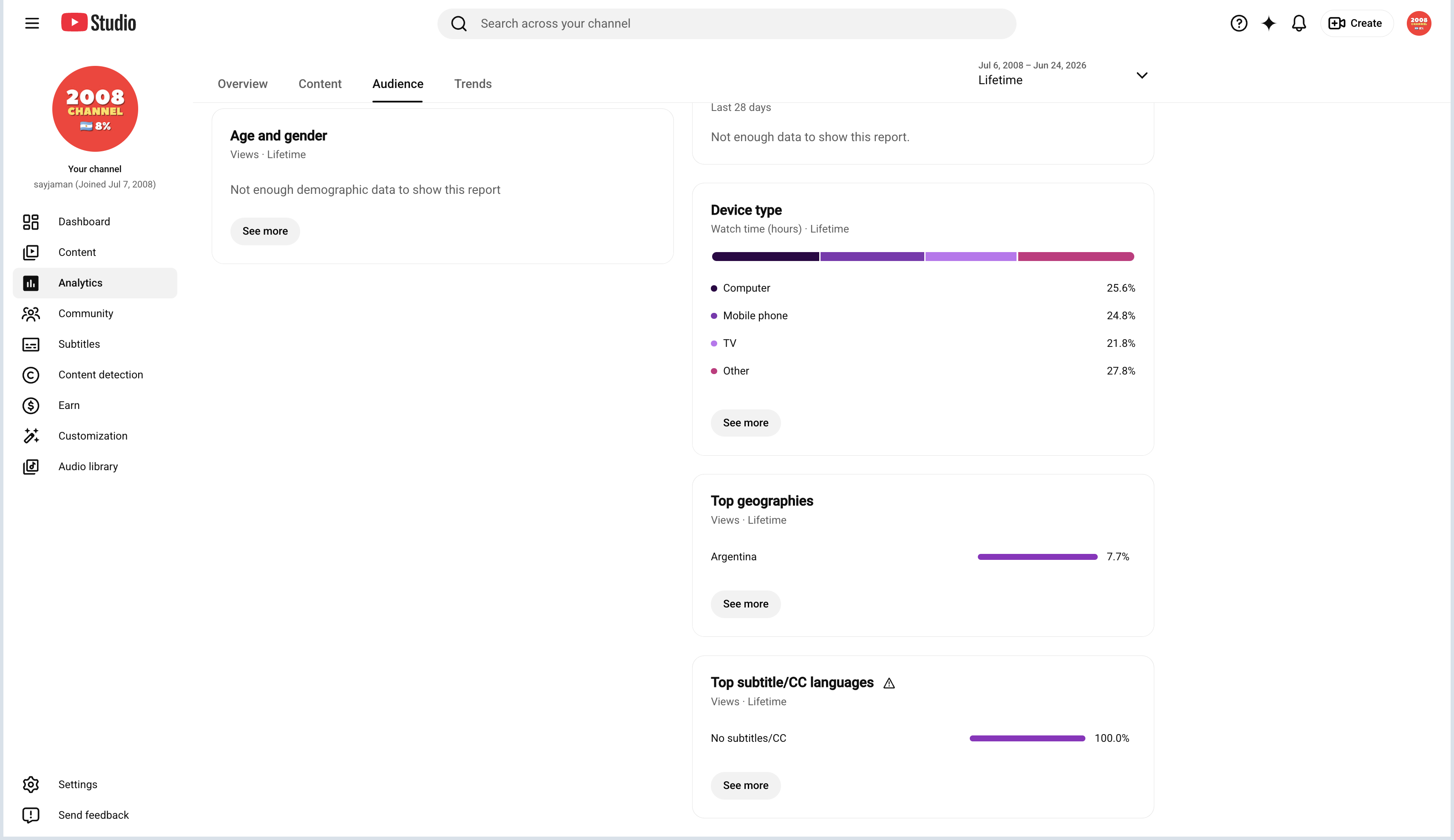This screenshot has height=840, width=1454.
Task: Click the 25.6% Computer value
Action: click(1121, 288)
